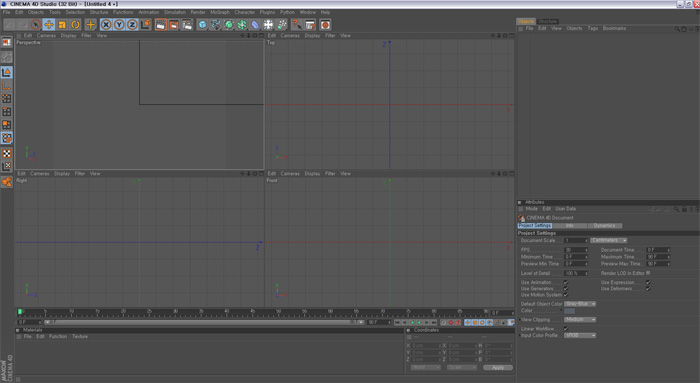Add a Cube primitive object
The height and width of the screenshot is (383, 700).
click(x=202, y=25)
